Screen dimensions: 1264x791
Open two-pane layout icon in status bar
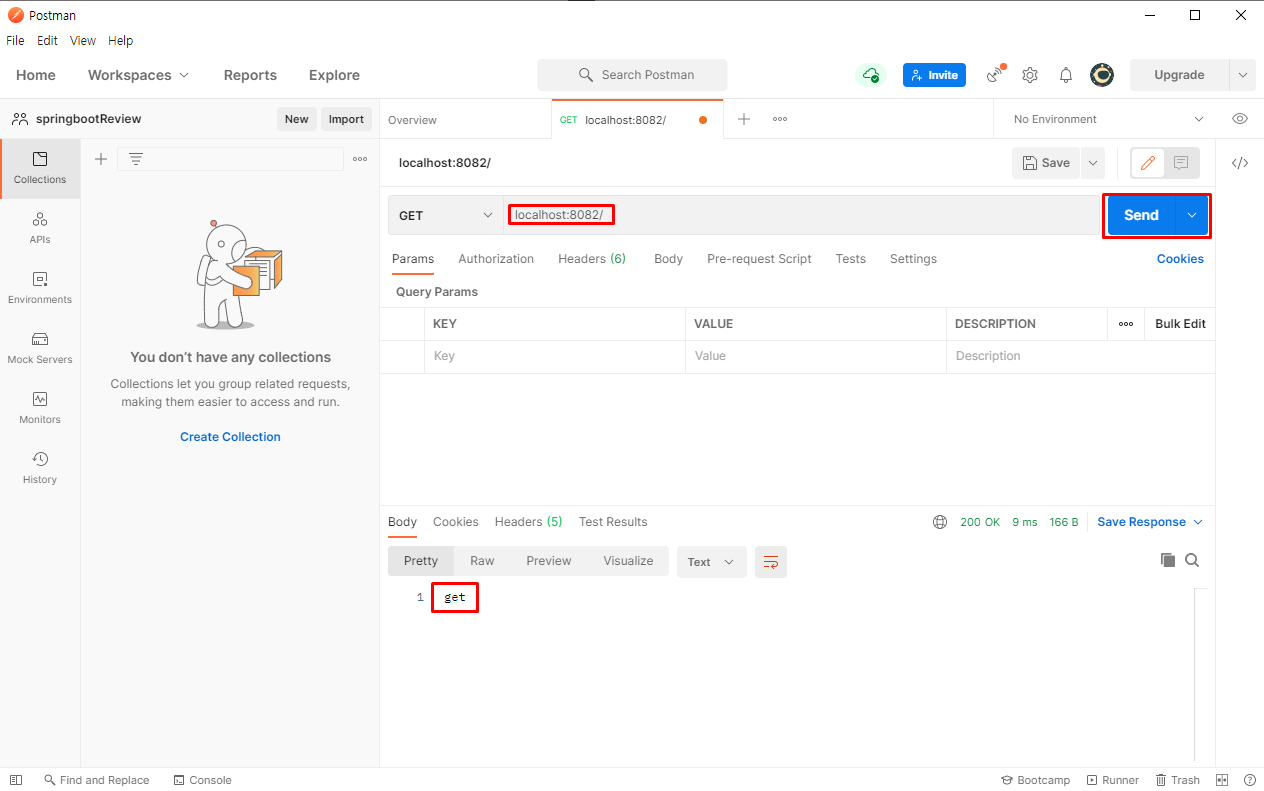1222,780
